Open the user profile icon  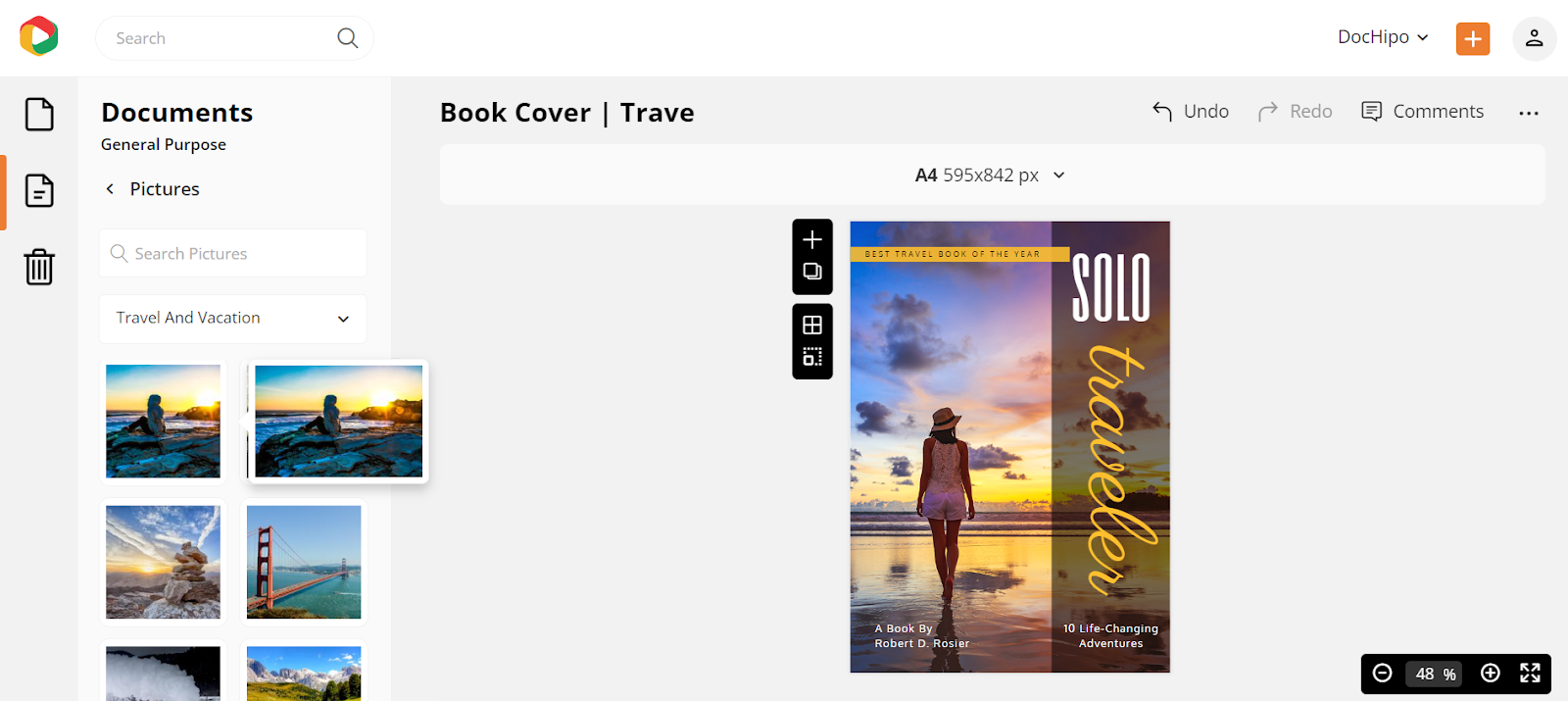[x=1535, y=38]
